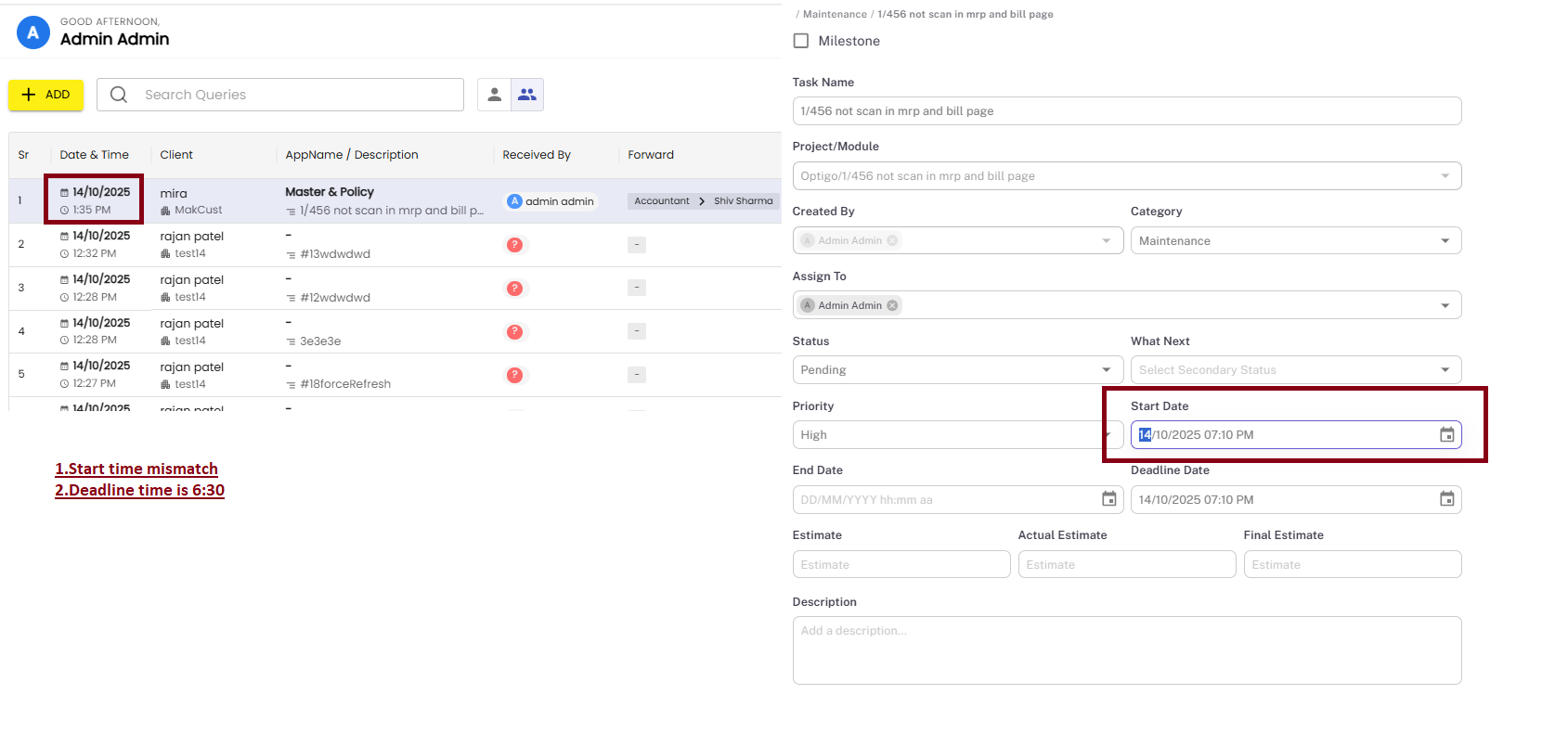Expand the Status dropdown showing Pending

coord(957,370)
